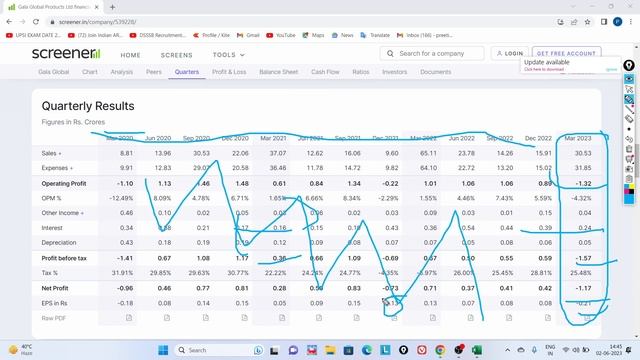Click the Epic Pen logo button
Viewport: 640px width, 360px height.
coord(629,65)
